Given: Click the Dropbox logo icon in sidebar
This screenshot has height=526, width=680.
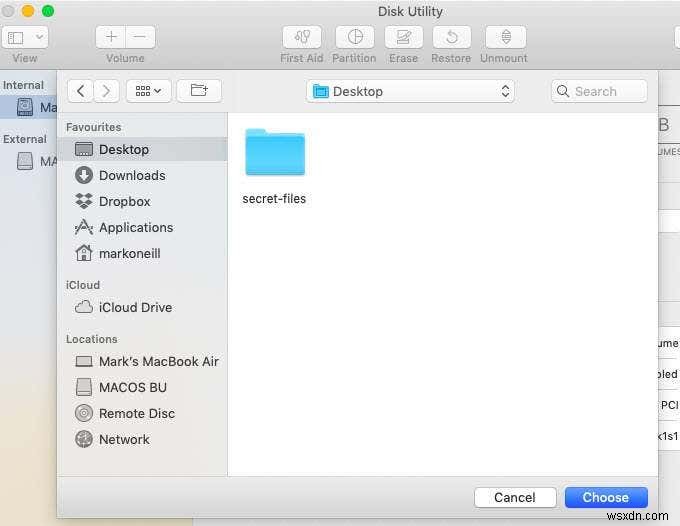Looking at the screenshot, I should pyautogui.click(x=84, y=201).
